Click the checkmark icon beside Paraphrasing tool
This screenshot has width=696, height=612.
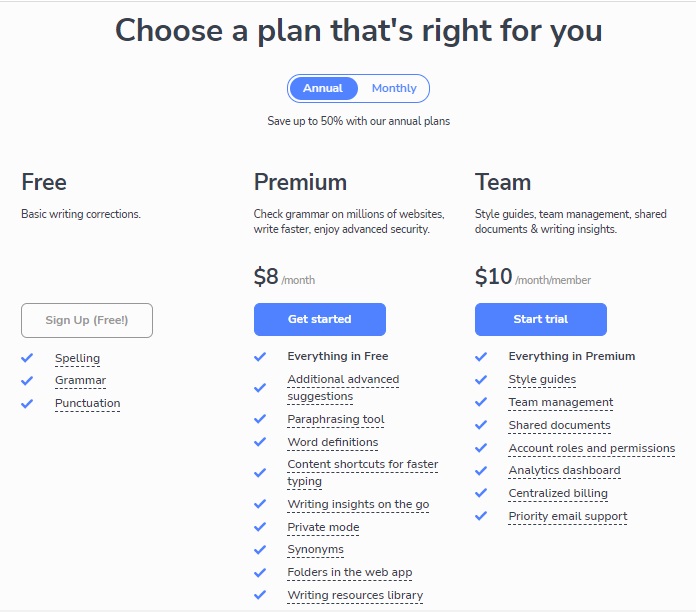pyautogui.click(x=260, y=419)
